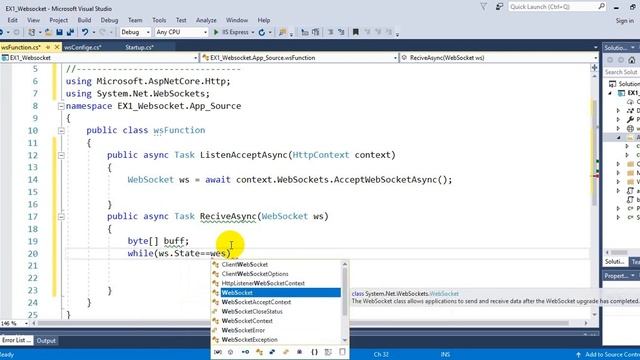Click the publish arrow icon in status bar
640x360 pixels.
click(x=578, y=355)
